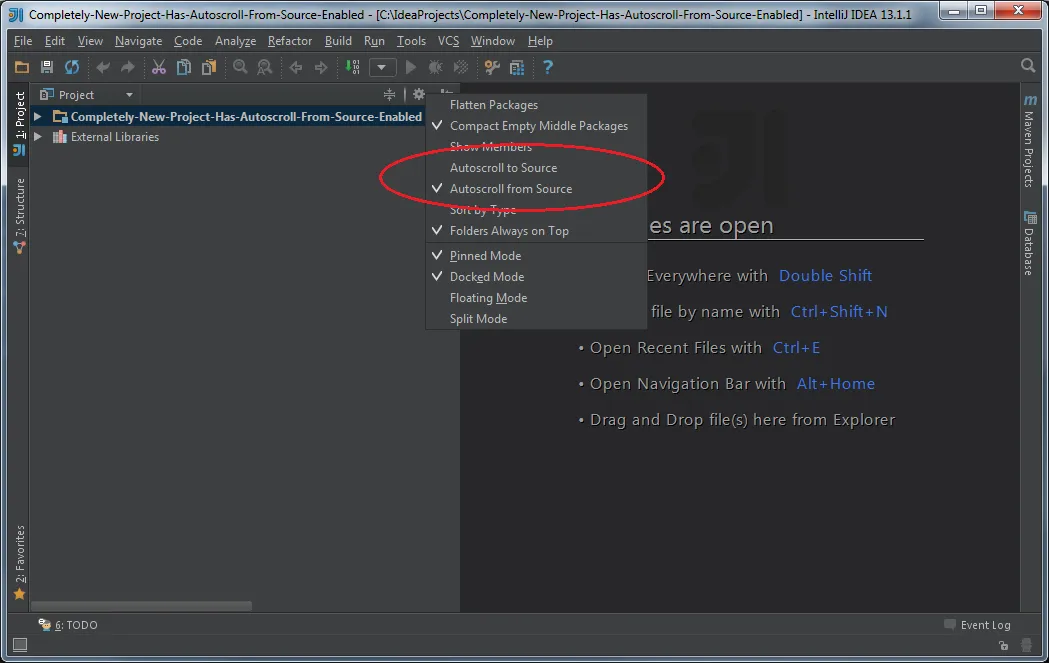Open the Maven Projects side tab

[x=1029, y=141]
